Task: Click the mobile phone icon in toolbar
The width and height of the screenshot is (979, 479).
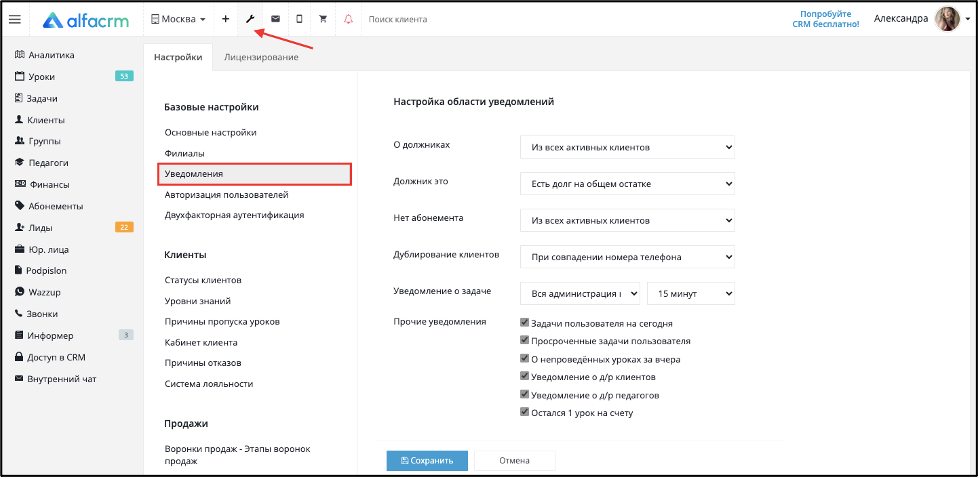Action: pyautogui.click(x=299, y=19)
